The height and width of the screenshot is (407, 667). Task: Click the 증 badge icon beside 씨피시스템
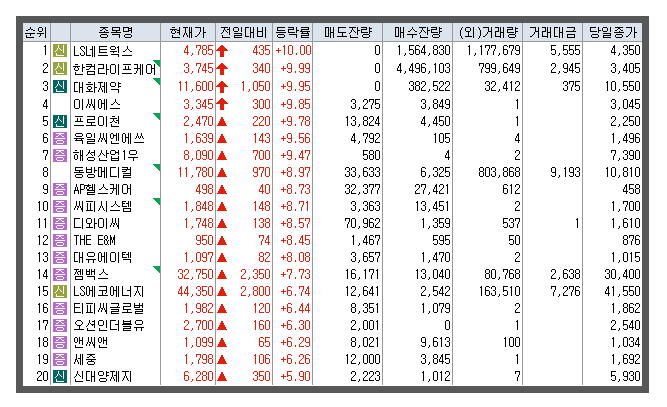(60, 206)
